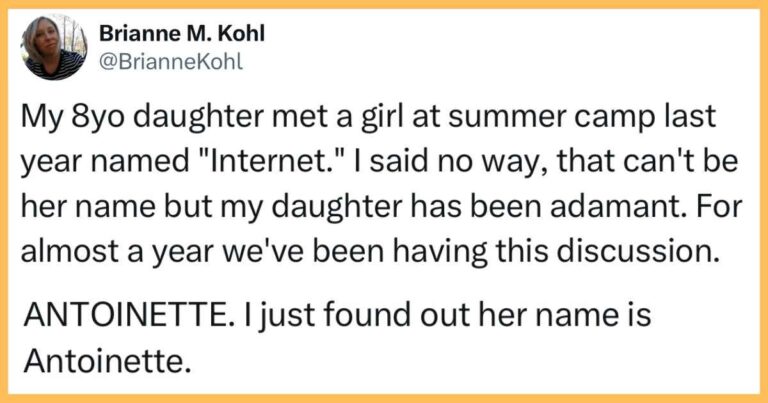Open Brianne M. Kohl's profile picture
This screenshot has height=403, width=768.
(55, 47)
